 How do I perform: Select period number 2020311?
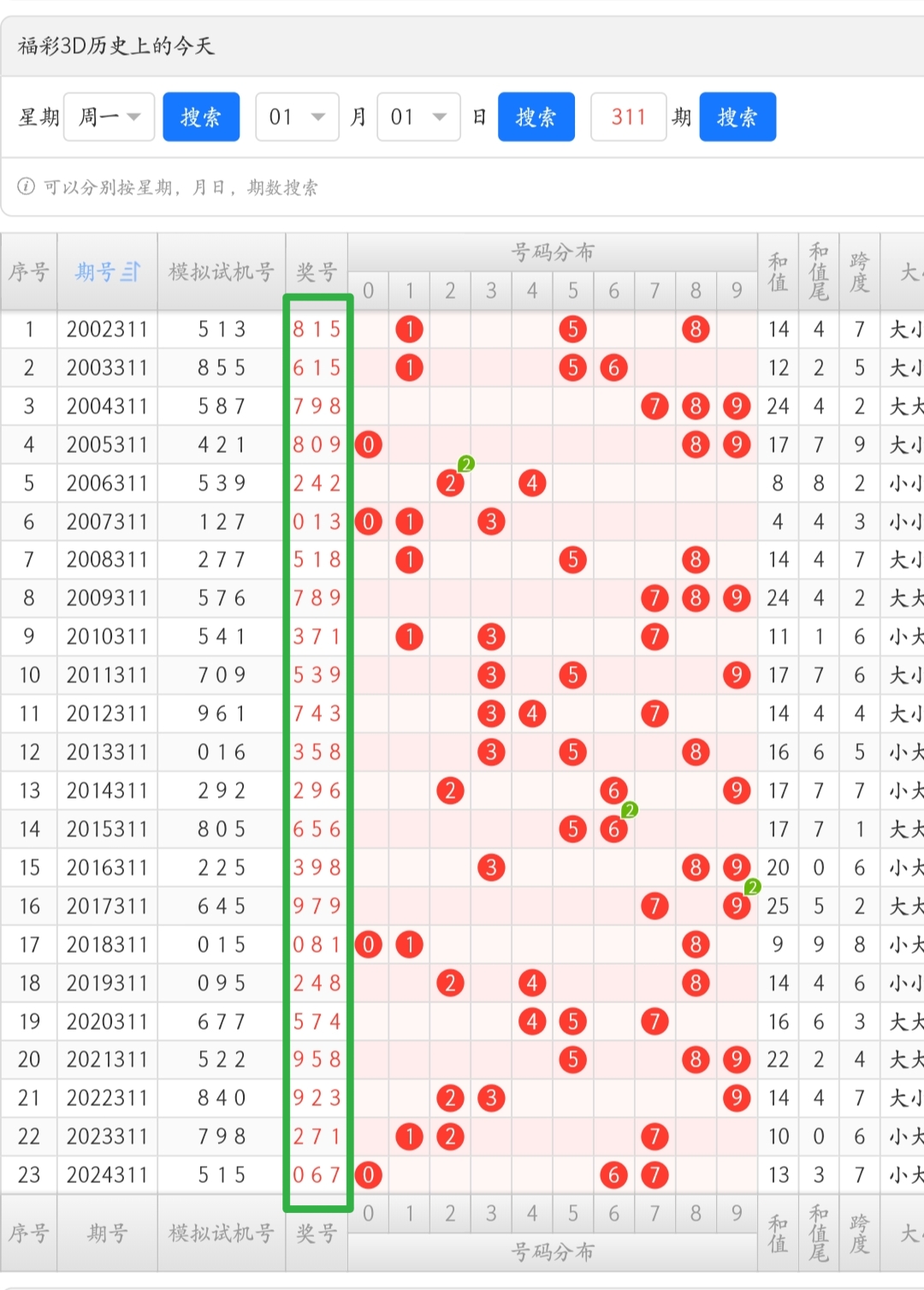107,1022
